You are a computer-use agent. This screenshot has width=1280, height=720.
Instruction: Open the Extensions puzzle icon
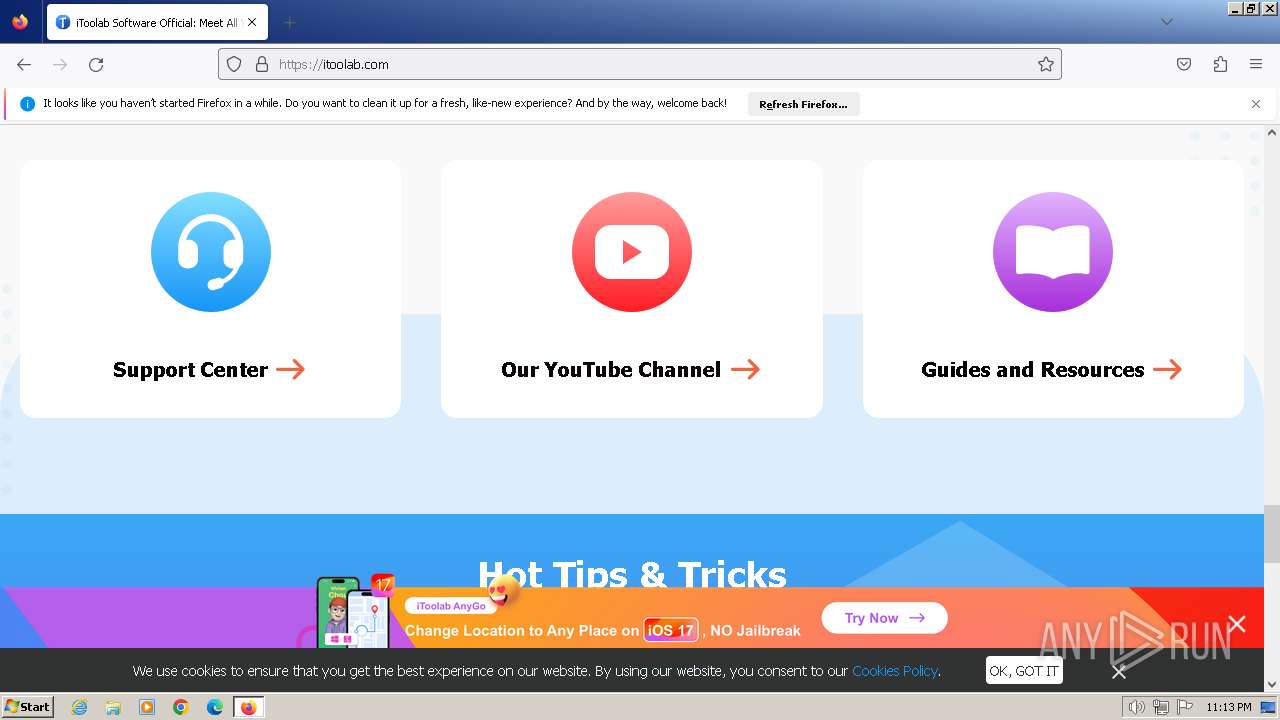pyautogui.click(x=1220, y=64)
